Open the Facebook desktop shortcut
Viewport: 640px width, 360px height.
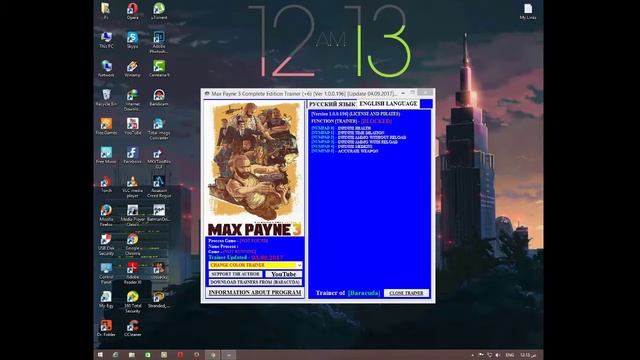tap(132, 155)
